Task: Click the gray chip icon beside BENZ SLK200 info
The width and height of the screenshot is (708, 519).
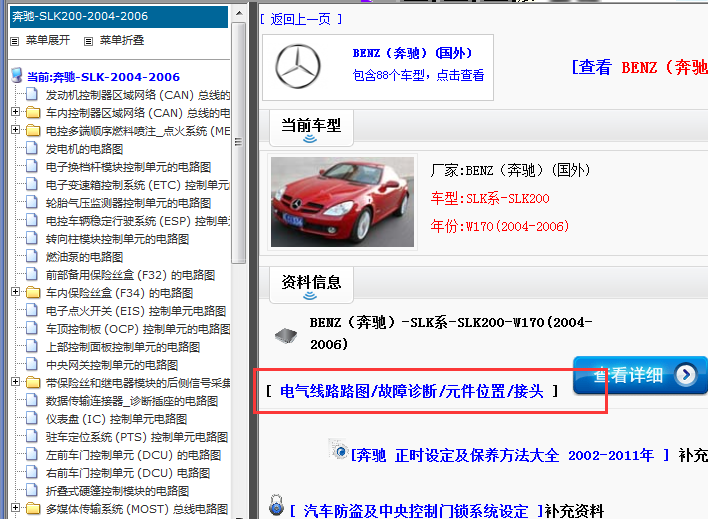Action: (286, 335)
